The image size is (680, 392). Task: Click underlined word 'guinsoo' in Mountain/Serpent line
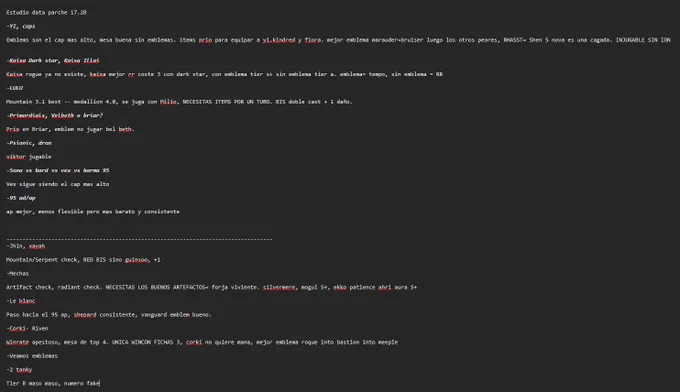(136, 260)
